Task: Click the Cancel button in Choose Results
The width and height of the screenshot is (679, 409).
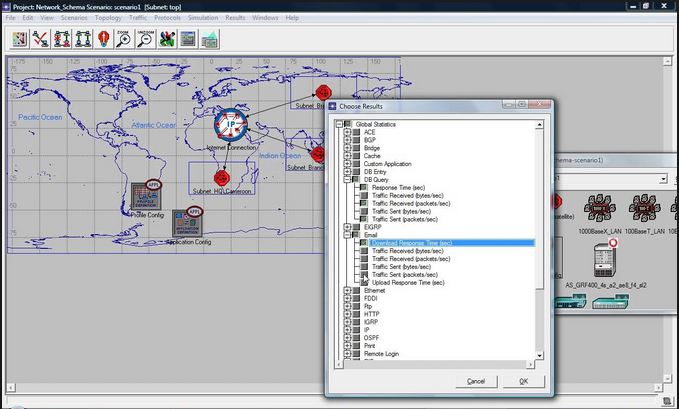Action: click(x=476, y=381)
